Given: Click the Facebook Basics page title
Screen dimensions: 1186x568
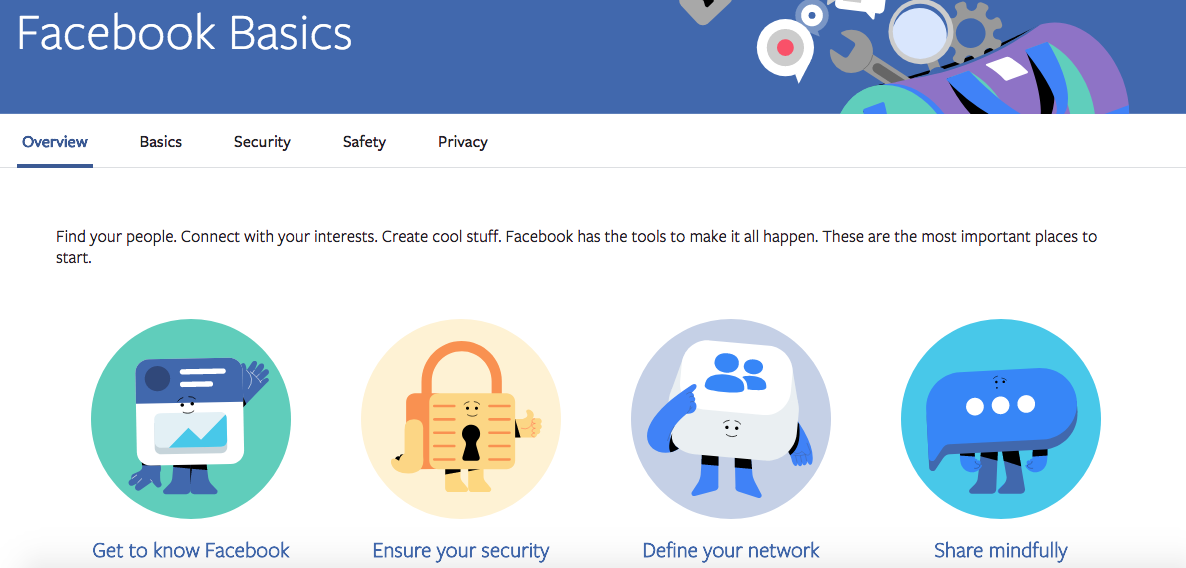Looking at the screenshot, I should click(x=185, y=34).
